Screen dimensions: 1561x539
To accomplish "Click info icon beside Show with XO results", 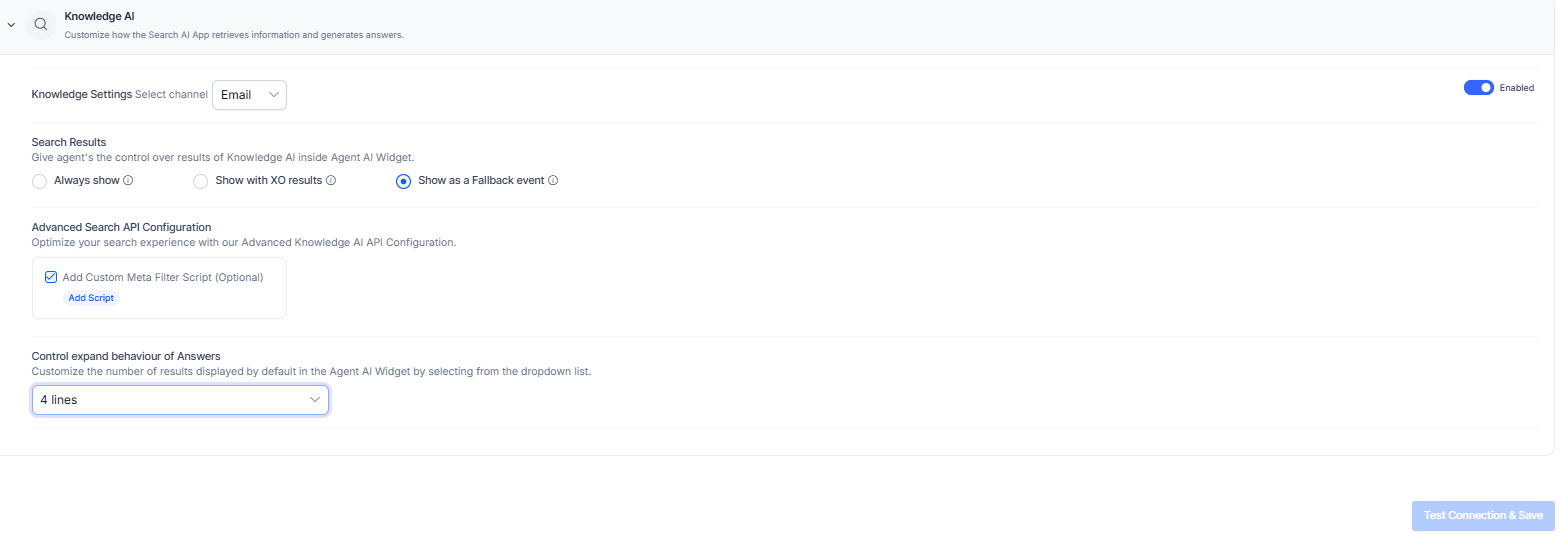I will tap(331, 181).
